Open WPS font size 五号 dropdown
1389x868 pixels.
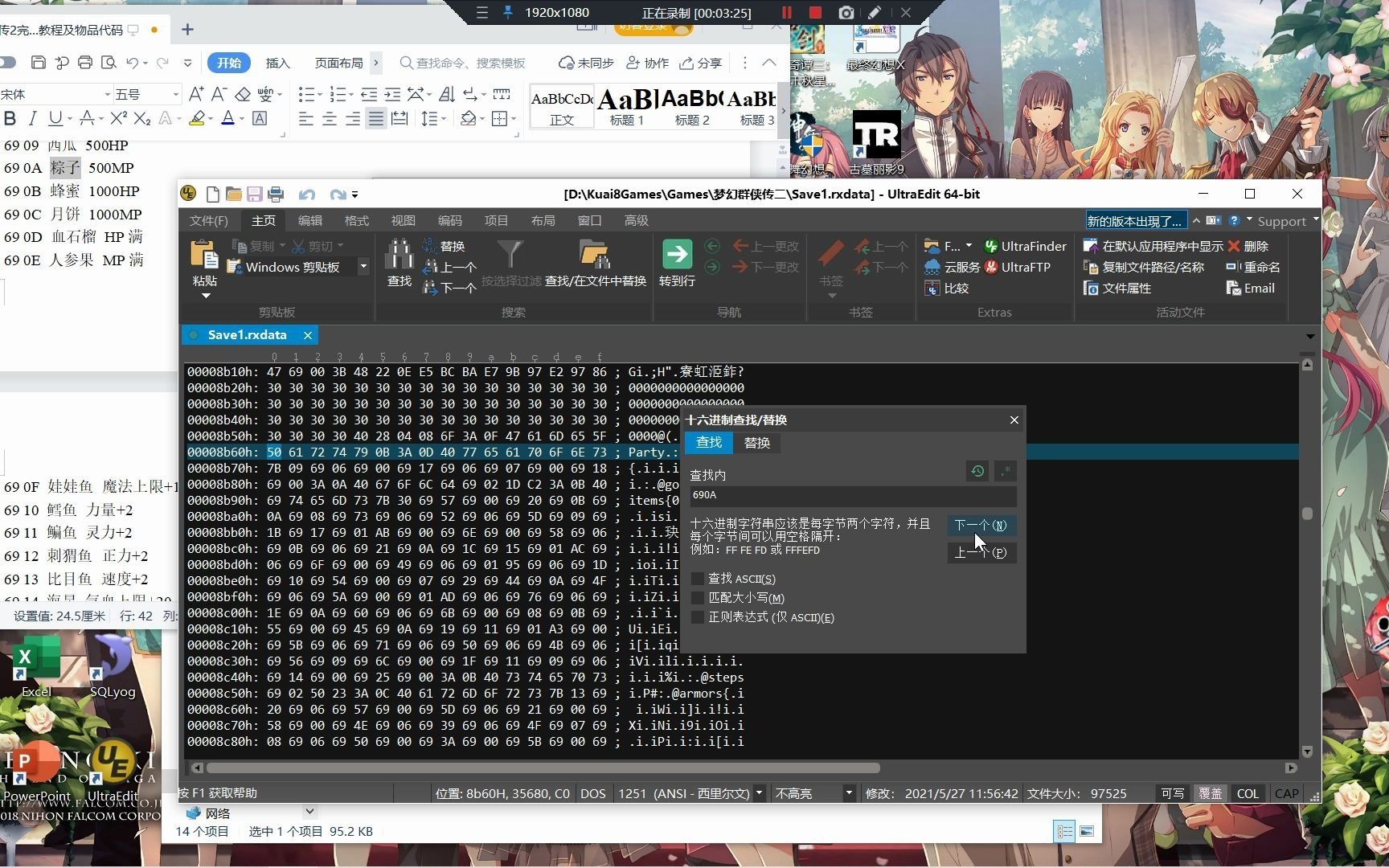pos(175,95)
